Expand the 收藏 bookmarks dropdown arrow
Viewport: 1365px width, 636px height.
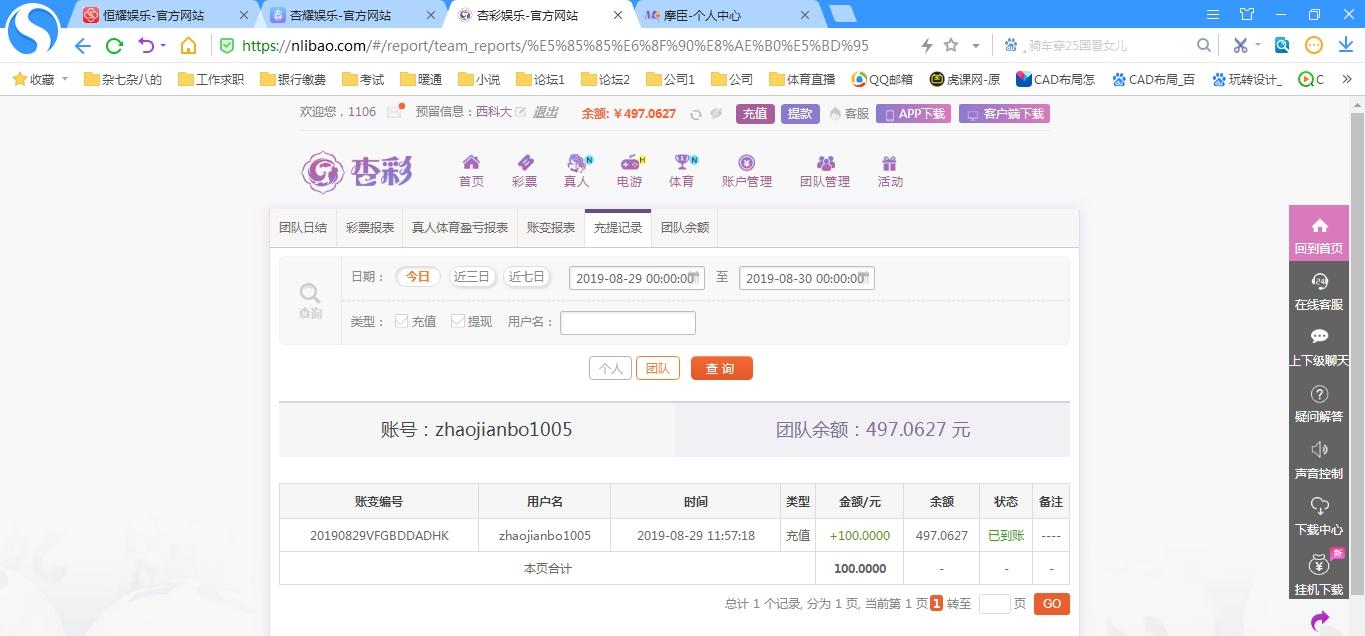click(65, 79)
